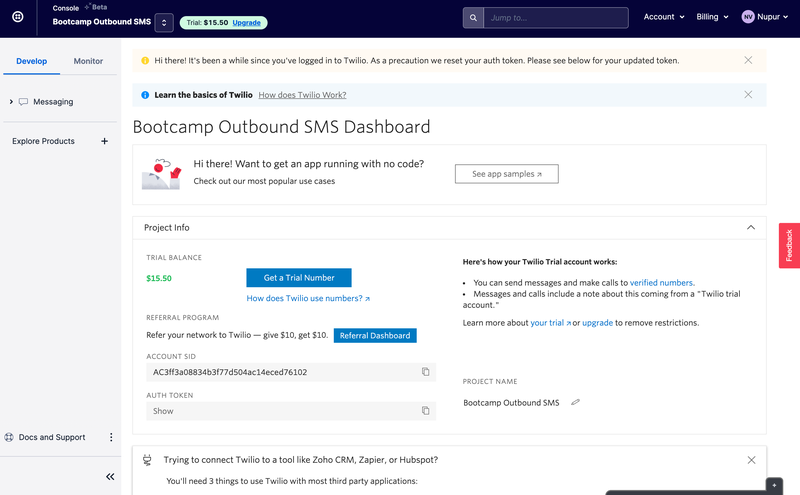Click the Account SID value field

point(291,373)
